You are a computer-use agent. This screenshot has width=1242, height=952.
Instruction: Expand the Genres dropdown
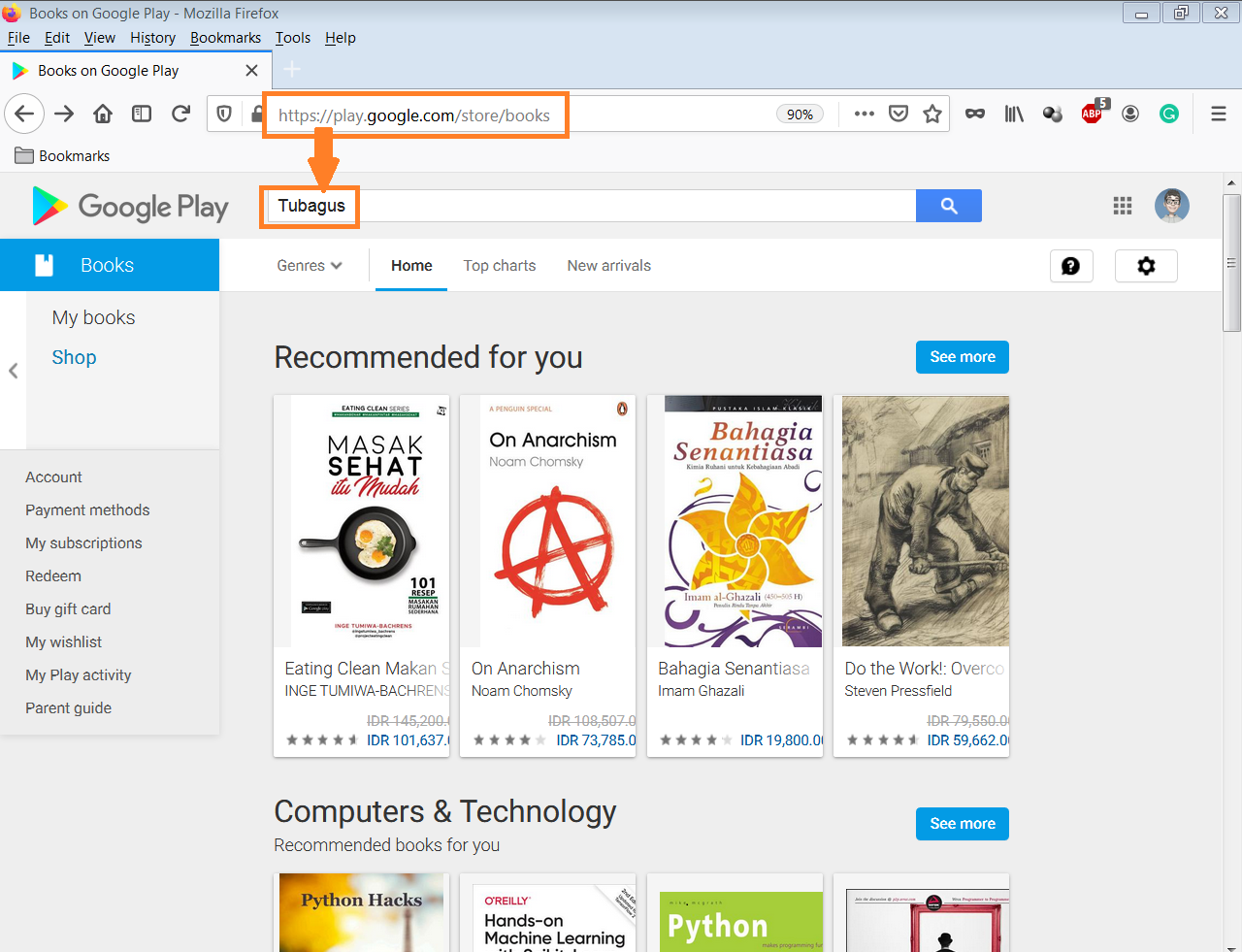(309, 266)
